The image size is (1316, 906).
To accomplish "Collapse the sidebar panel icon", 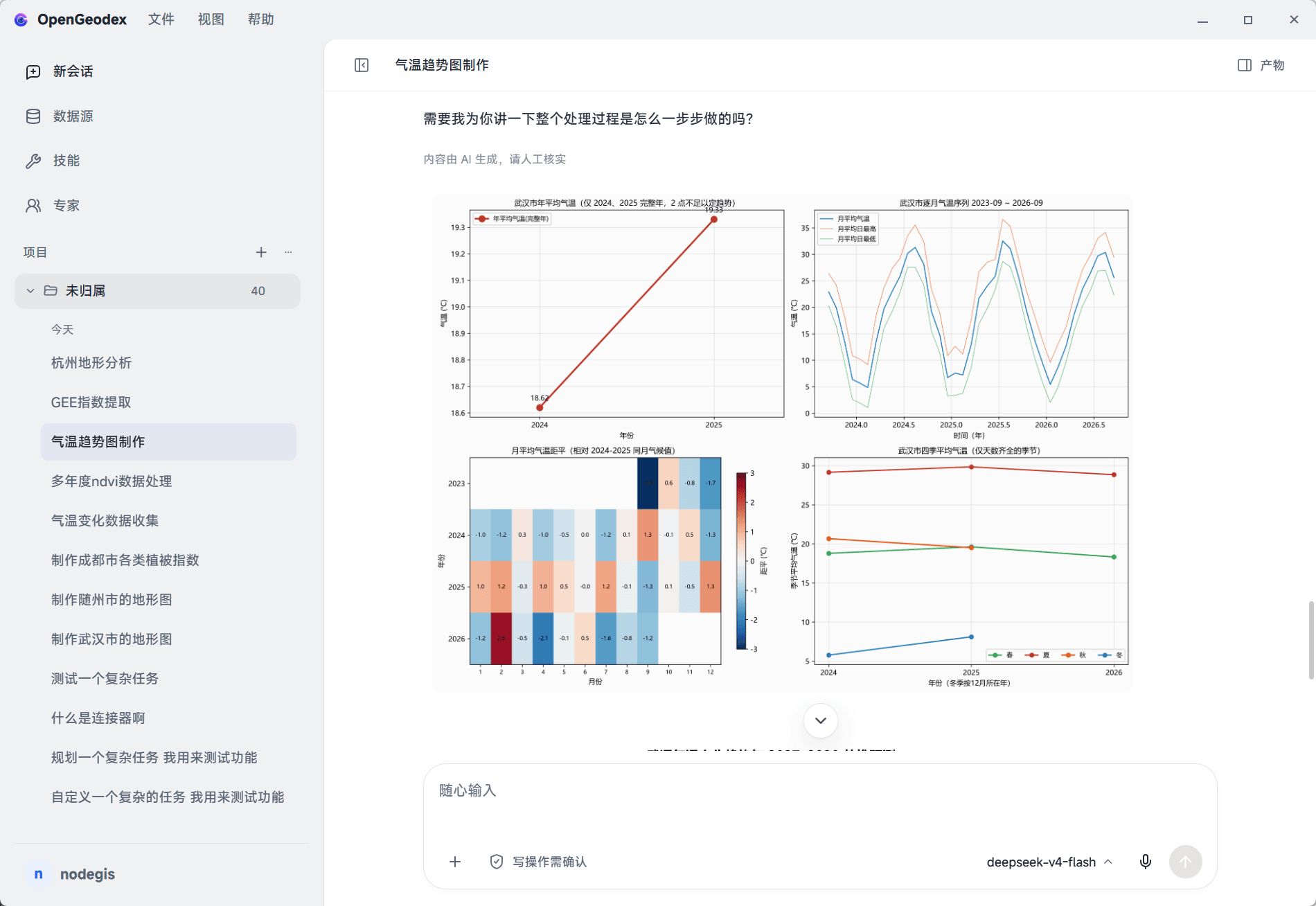I will coord(362,65).
